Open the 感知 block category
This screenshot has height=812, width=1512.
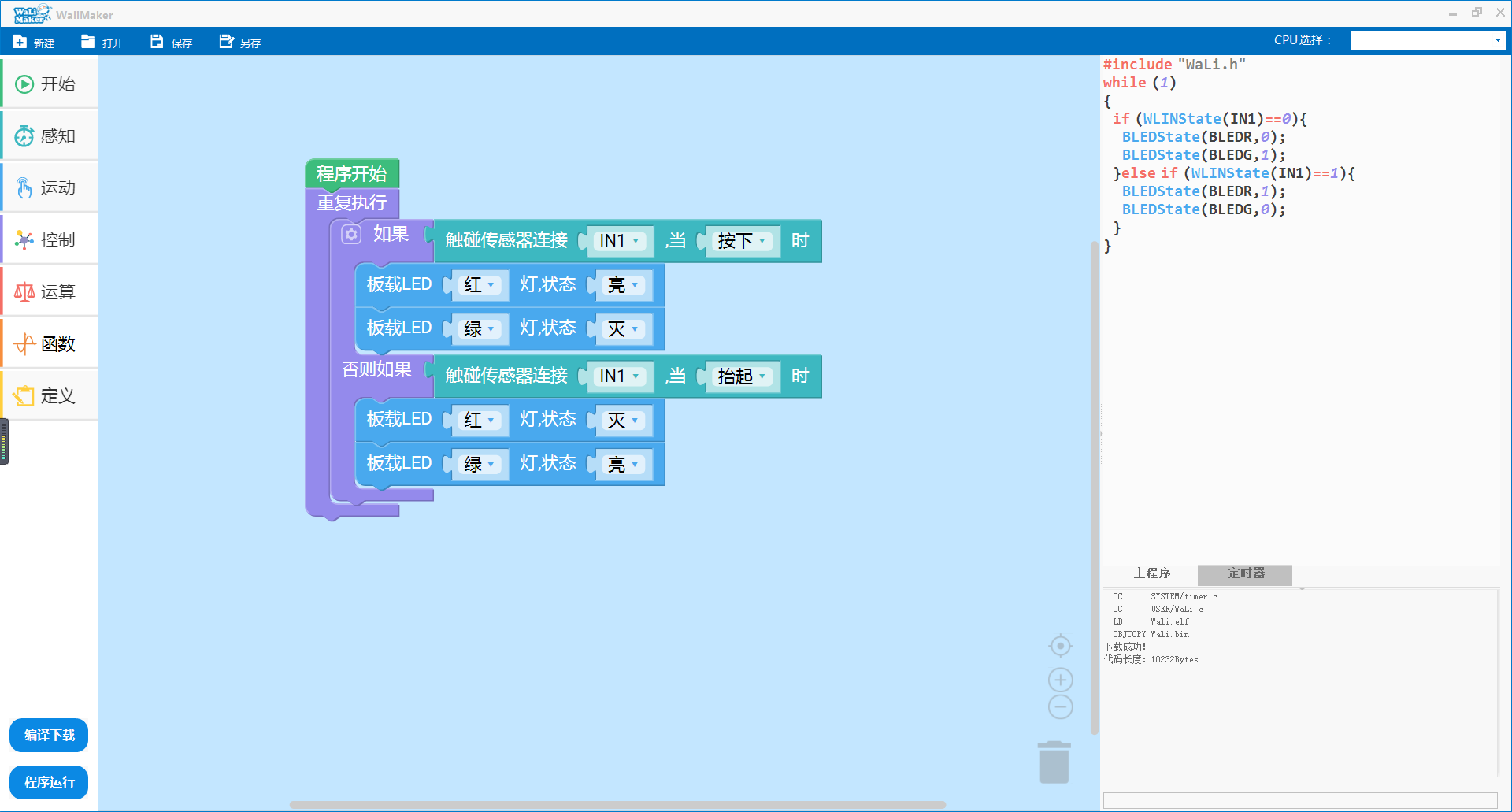point(50,136)
